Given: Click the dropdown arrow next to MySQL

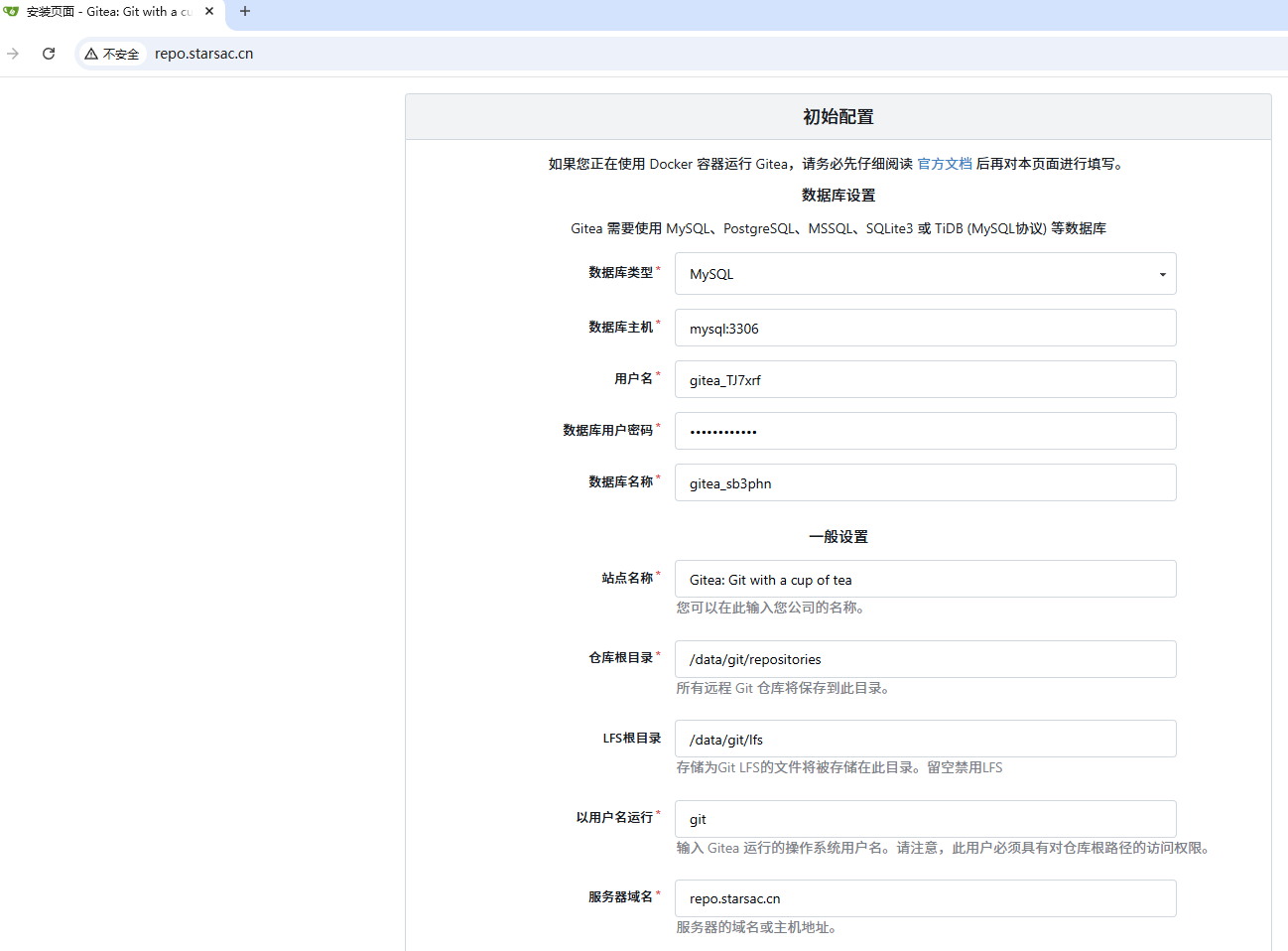Looking at the screenshot, I should pyautogui.click(x=1161, y=273).
